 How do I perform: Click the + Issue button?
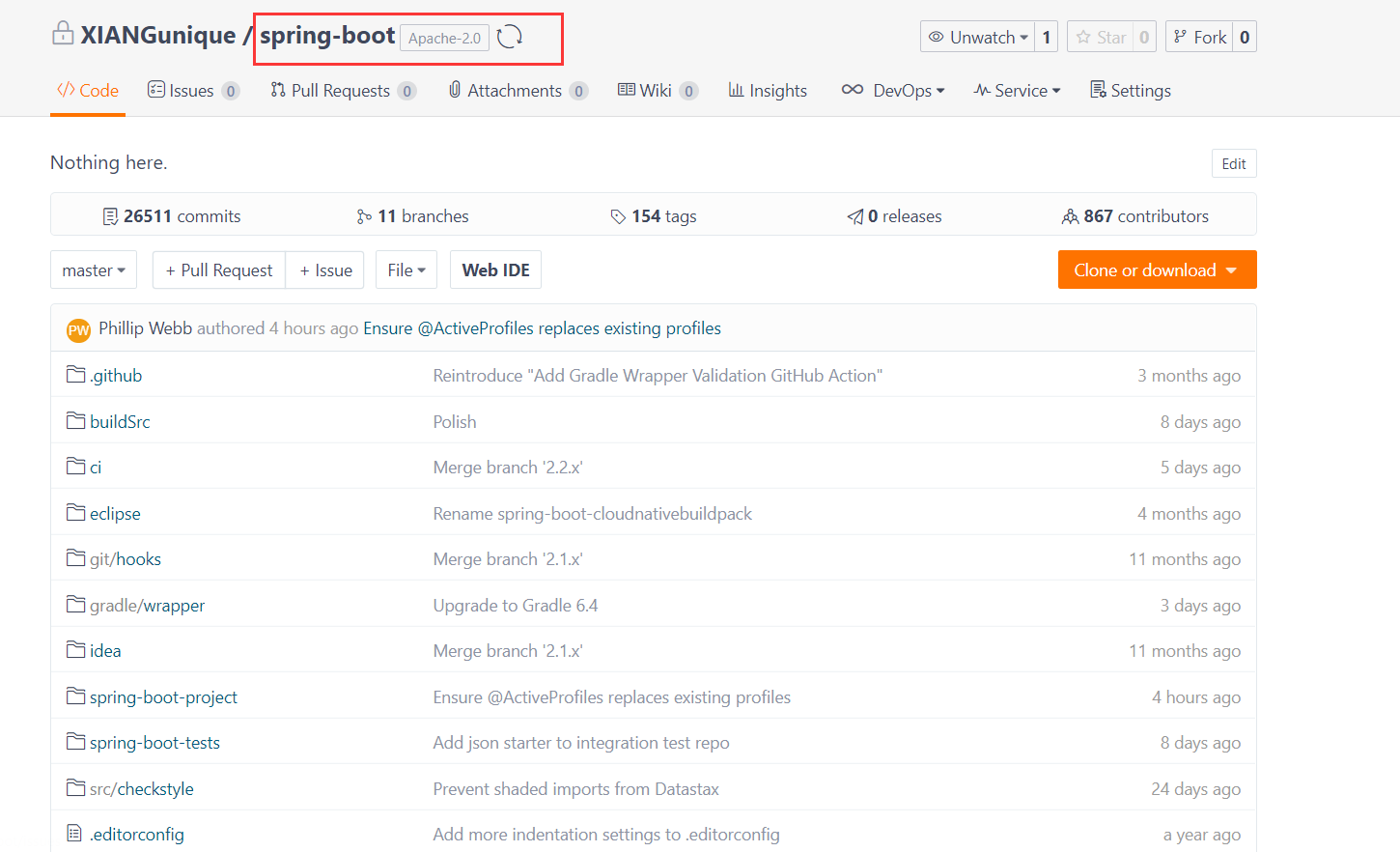(x=325, y=270)
